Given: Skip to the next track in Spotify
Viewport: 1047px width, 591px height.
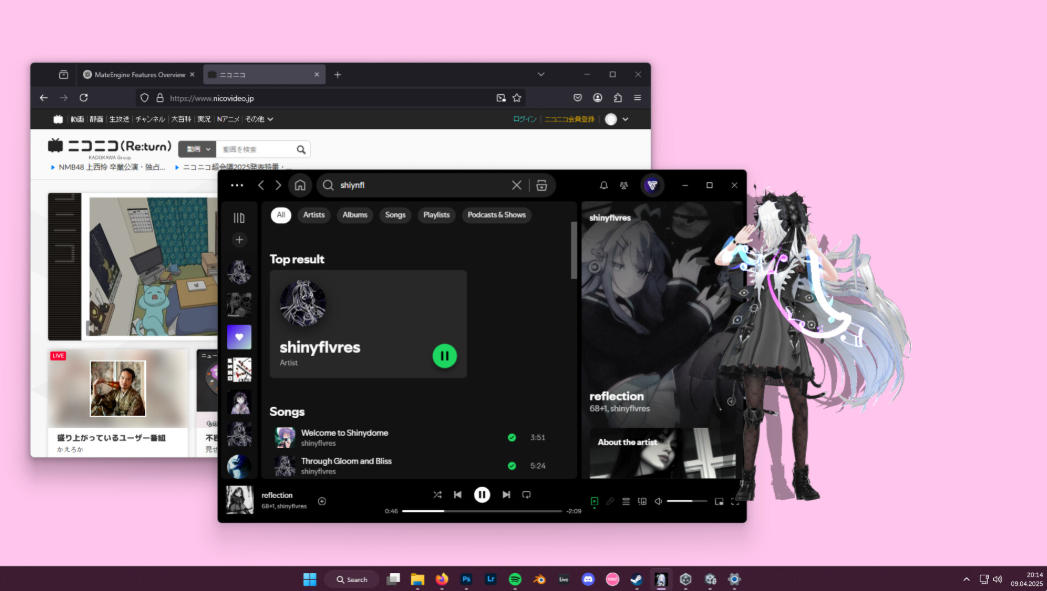Looking at the screenshot, I should 506,495.
